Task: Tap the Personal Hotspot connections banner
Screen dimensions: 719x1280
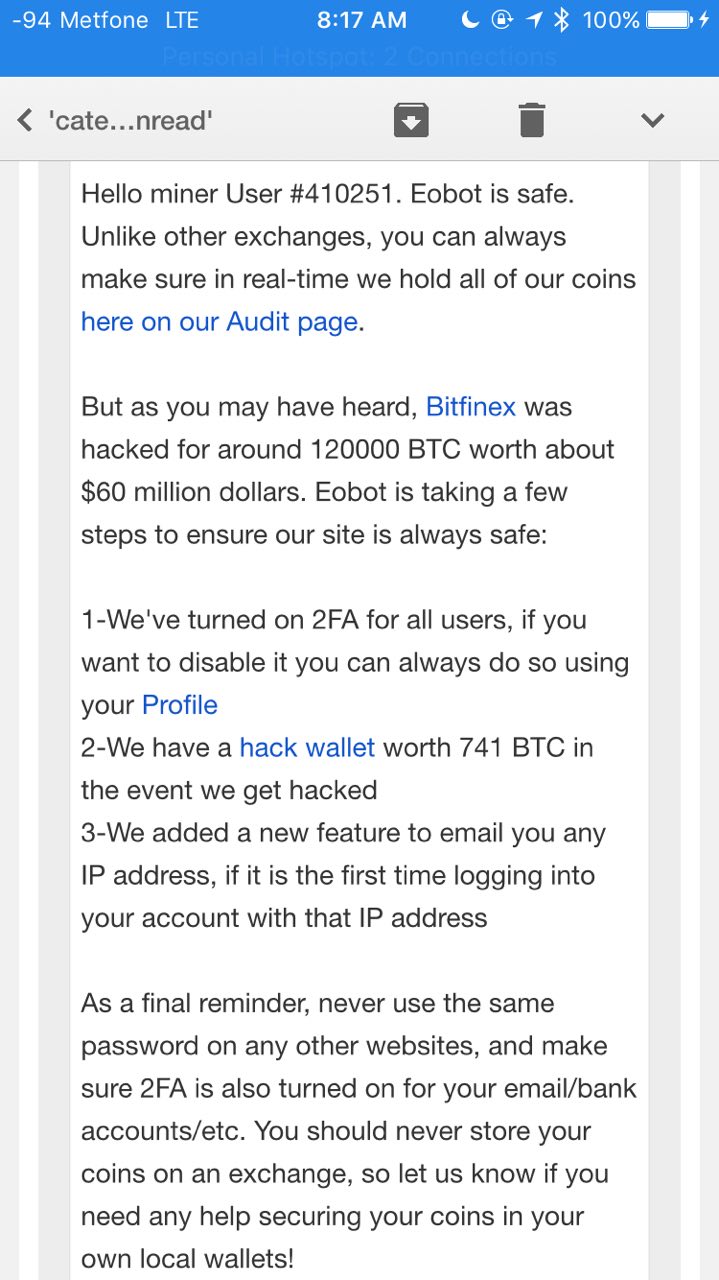Action: (359, 57)
